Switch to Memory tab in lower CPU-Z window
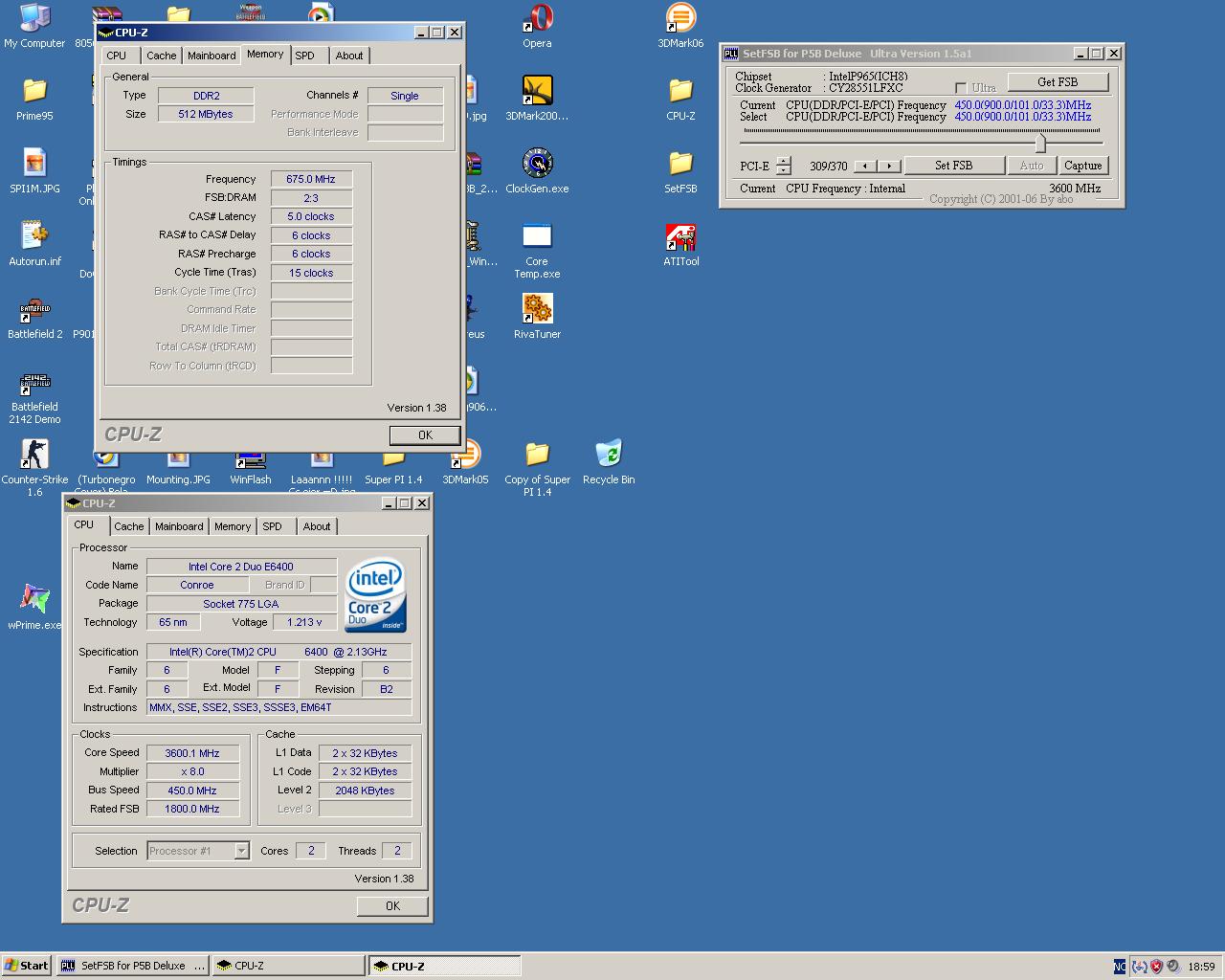This screenshot has height=980, width=1225. (233, 526)
